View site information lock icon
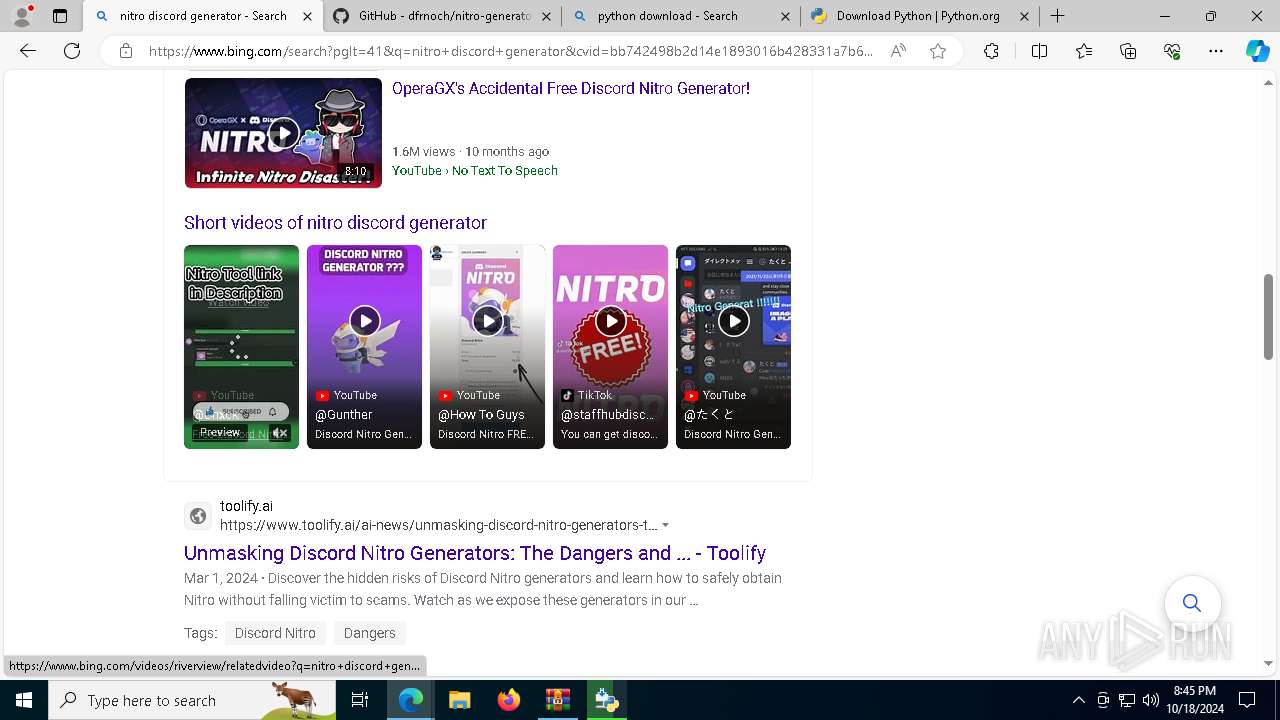 (126, 51)
